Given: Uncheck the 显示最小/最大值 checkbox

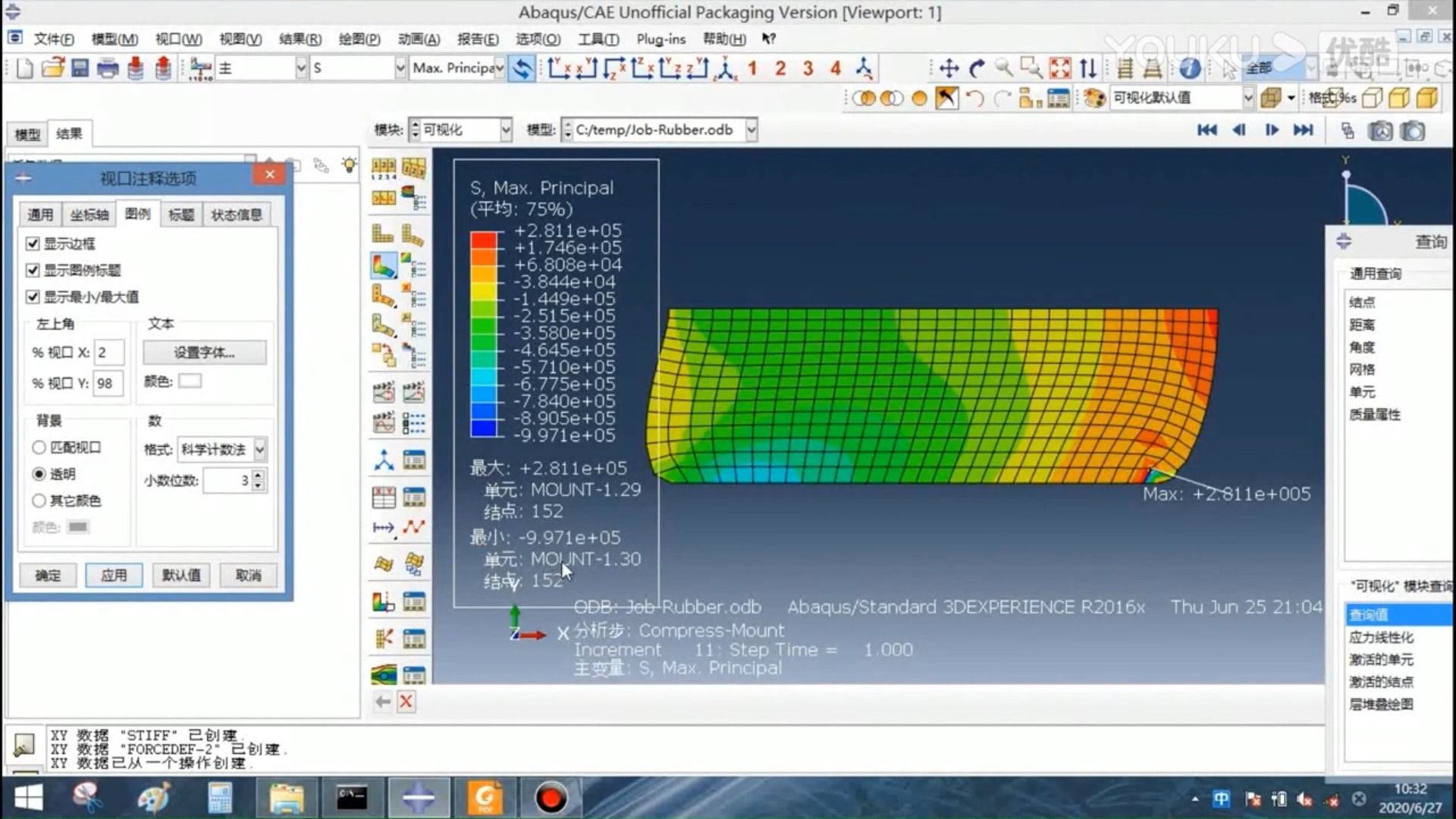Looking at the screenshot, I should tap(33, 297).
